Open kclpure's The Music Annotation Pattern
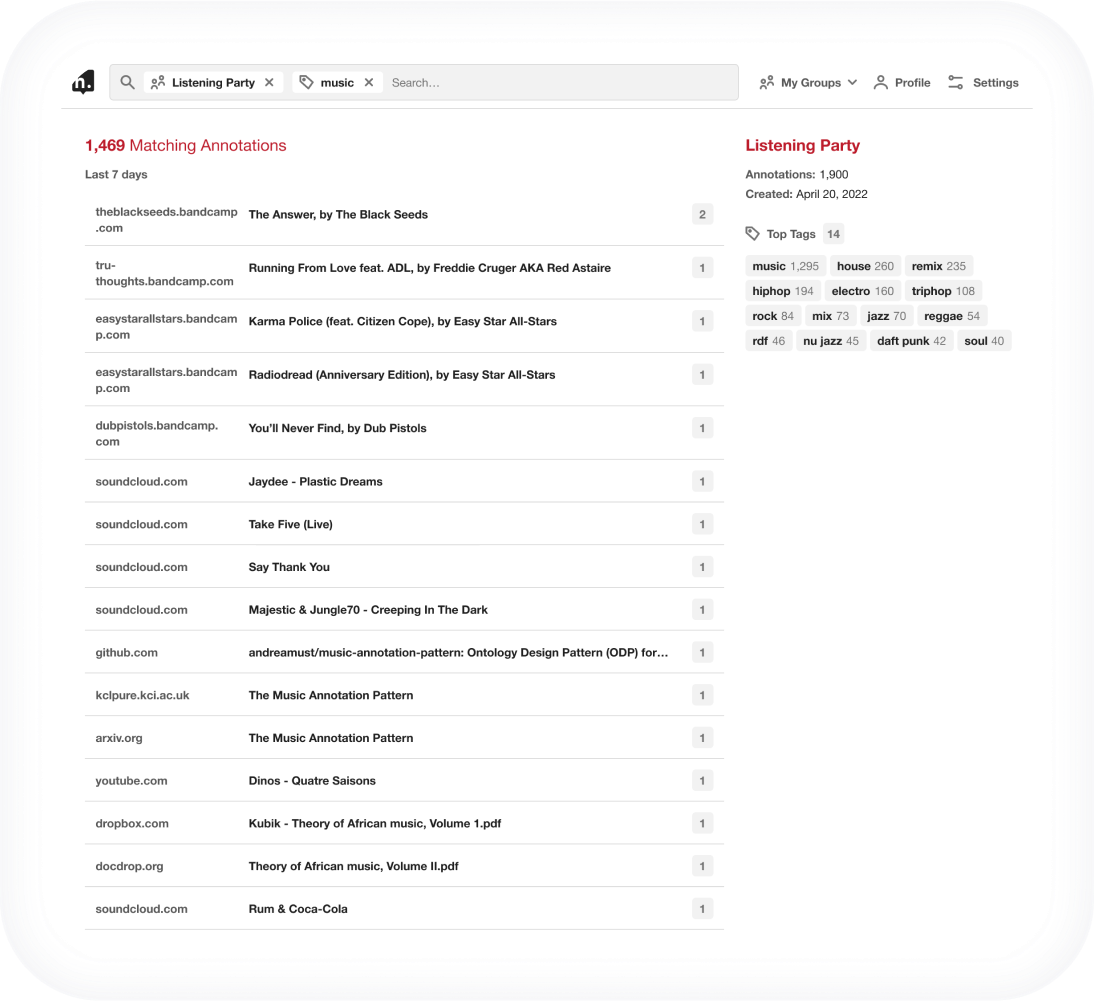This screenshot has width=1094, height=1001. 331,695
